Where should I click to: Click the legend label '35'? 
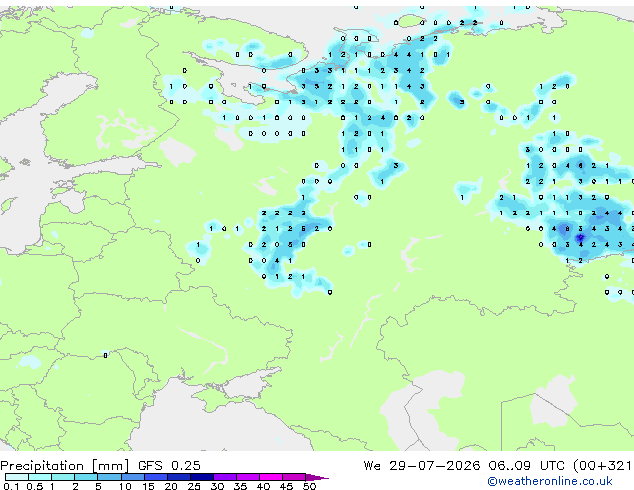click(x=240, y=486)
